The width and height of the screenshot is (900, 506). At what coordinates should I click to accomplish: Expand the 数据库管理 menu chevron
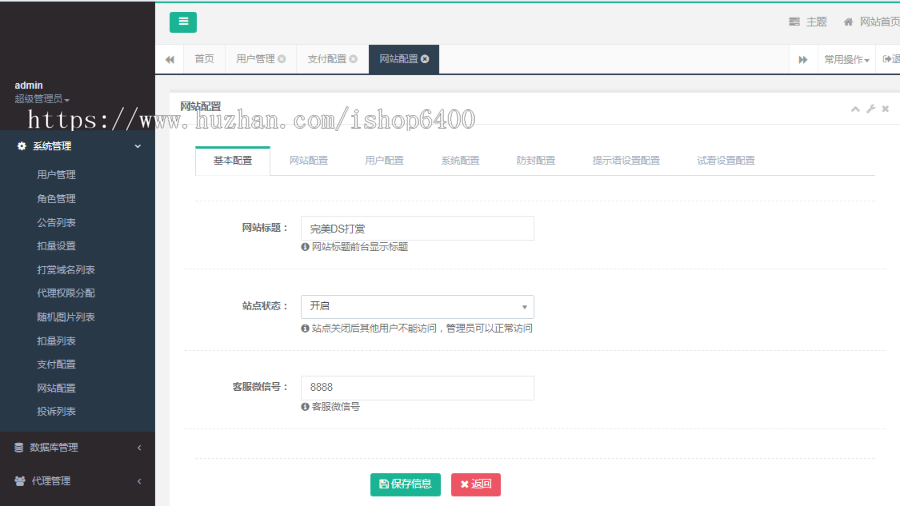pos(139,447)
